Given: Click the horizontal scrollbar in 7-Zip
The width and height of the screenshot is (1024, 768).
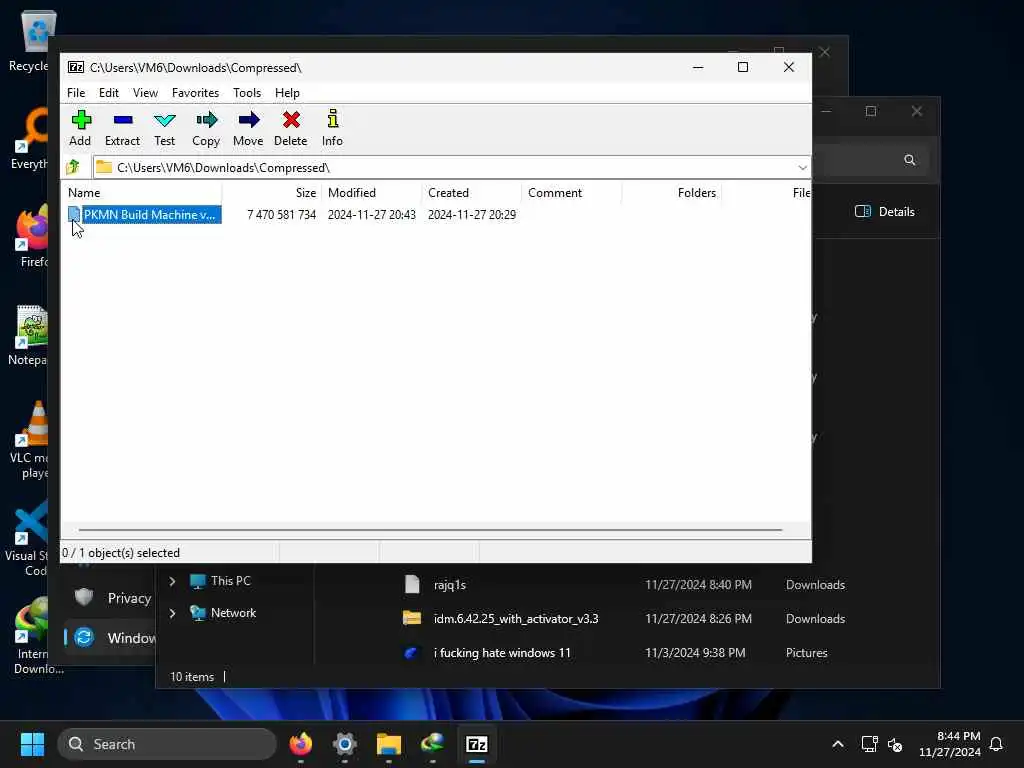Looking at the screenshot, I should click(430, 530).
